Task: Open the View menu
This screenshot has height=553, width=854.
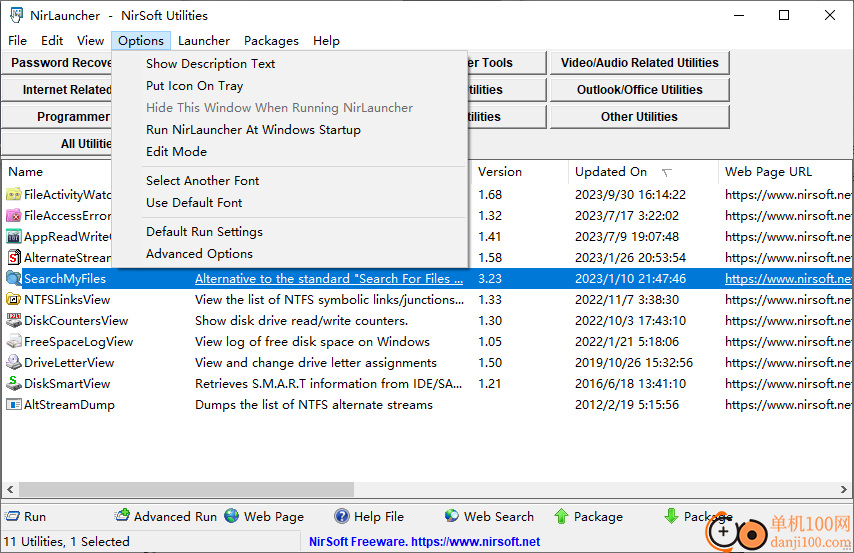Action: [x=90, y=41]
